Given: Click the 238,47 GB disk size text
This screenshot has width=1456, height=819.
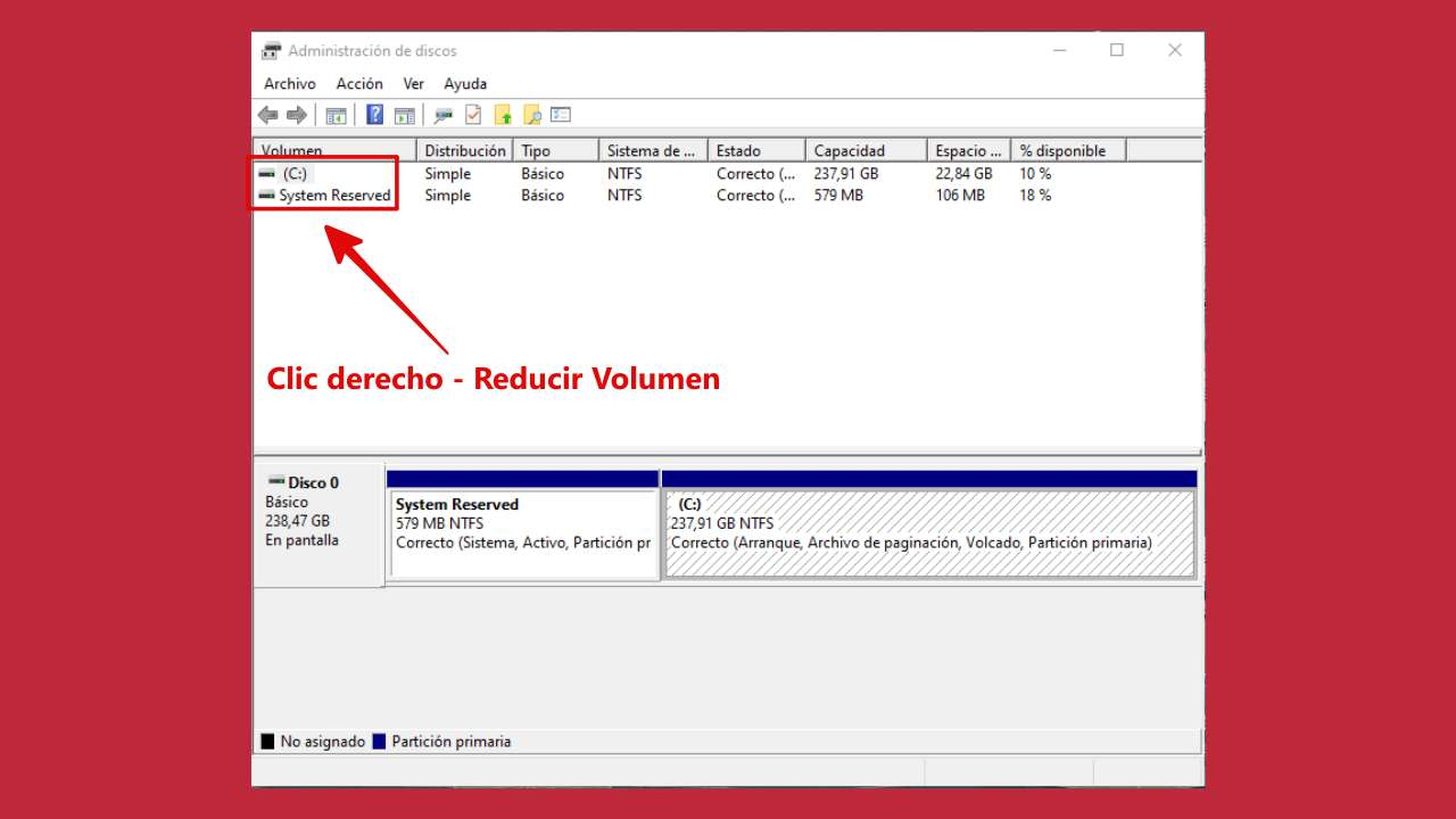Looking at the screenshot, I should (297, 521).
